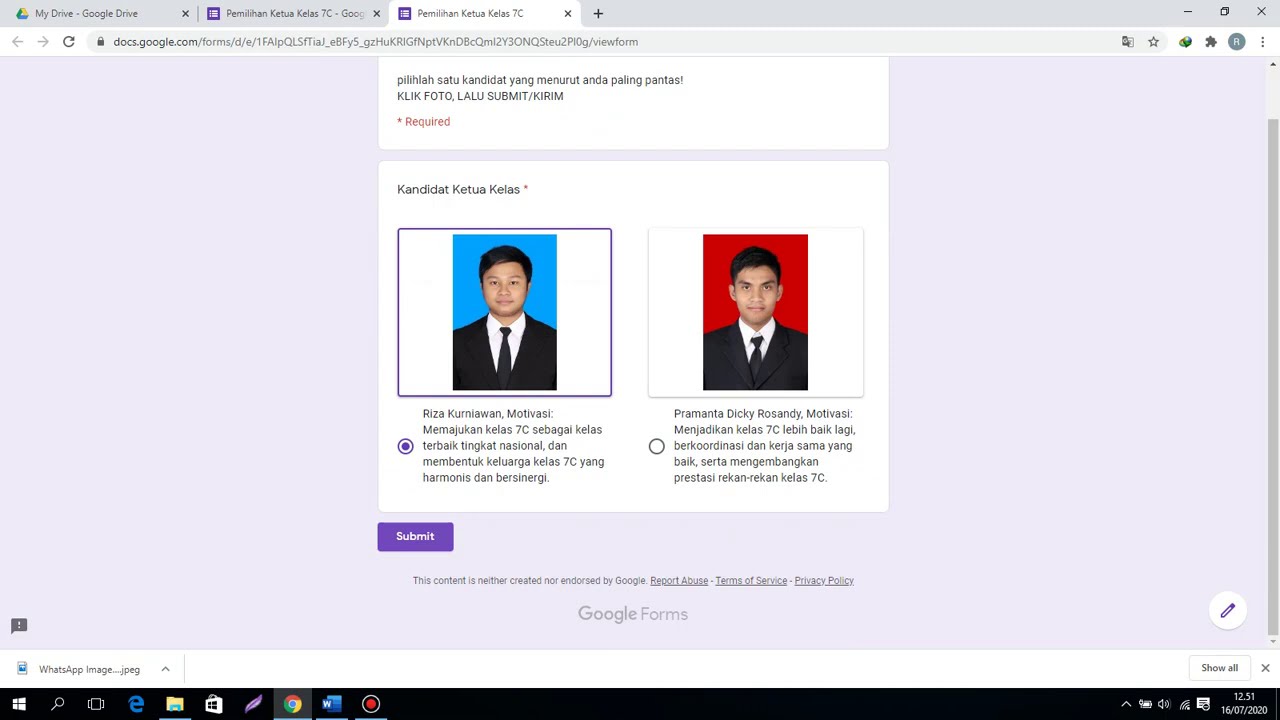This screenshot has height=720, width=1280.
Task: Click Show all downloads
Action: (1219, 668)
